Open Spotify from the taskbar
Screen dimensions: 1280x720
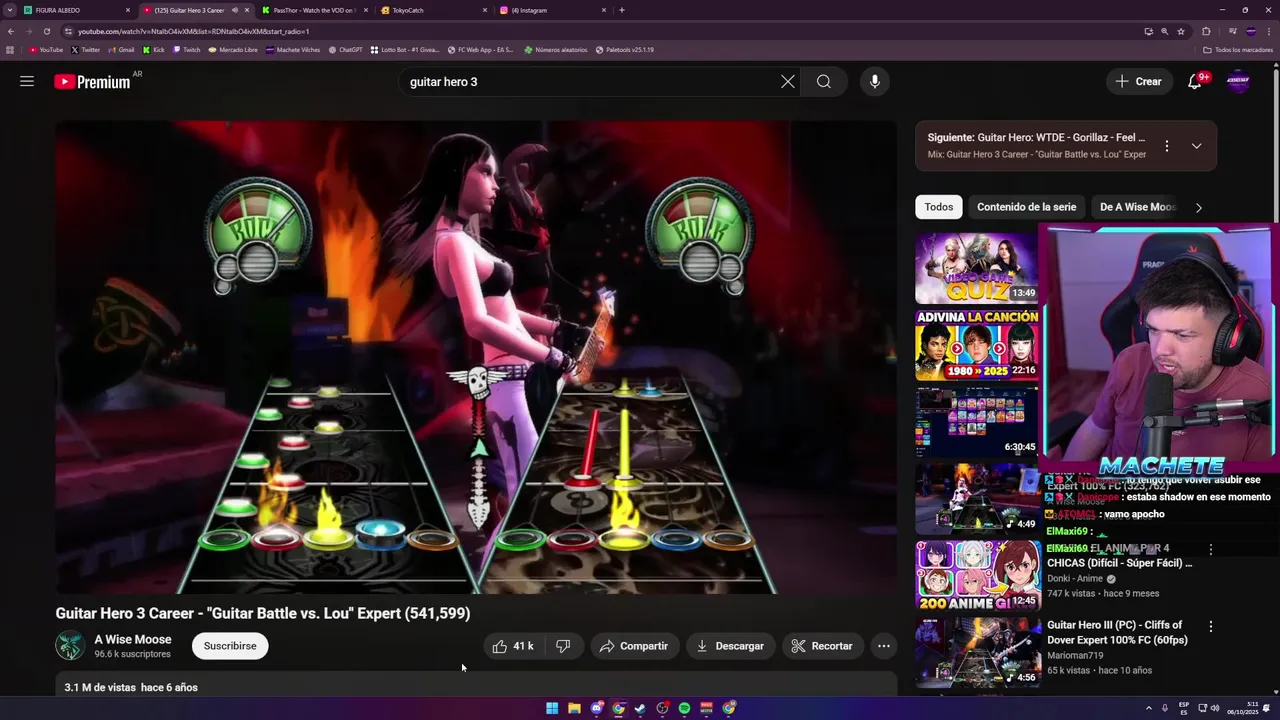pyautogui.click(x=684, y=708)
